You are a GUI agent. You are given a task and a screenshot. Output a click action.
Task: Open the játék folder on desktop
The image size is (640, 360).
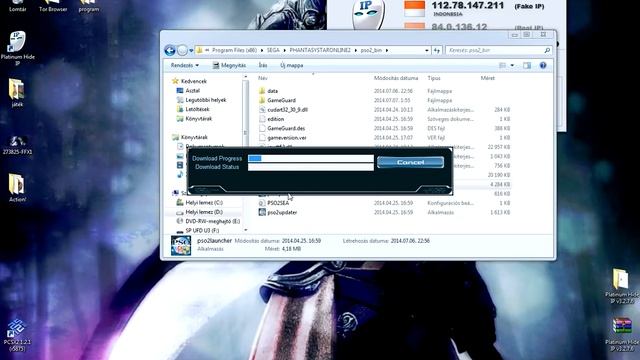[17, 93]
